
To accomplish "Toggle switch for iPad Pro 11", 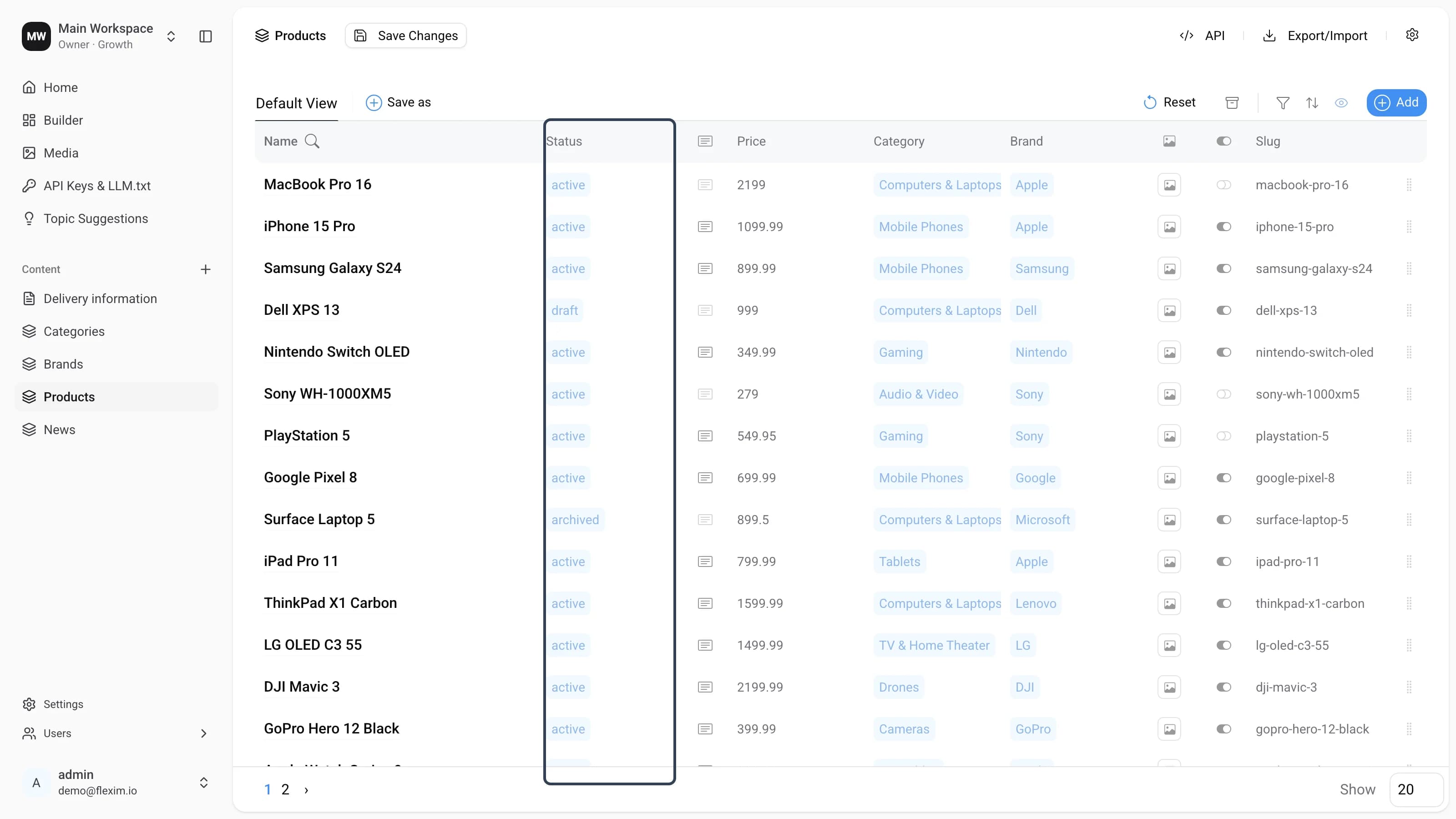I will pyautogui.click(x=1223, y=561).
